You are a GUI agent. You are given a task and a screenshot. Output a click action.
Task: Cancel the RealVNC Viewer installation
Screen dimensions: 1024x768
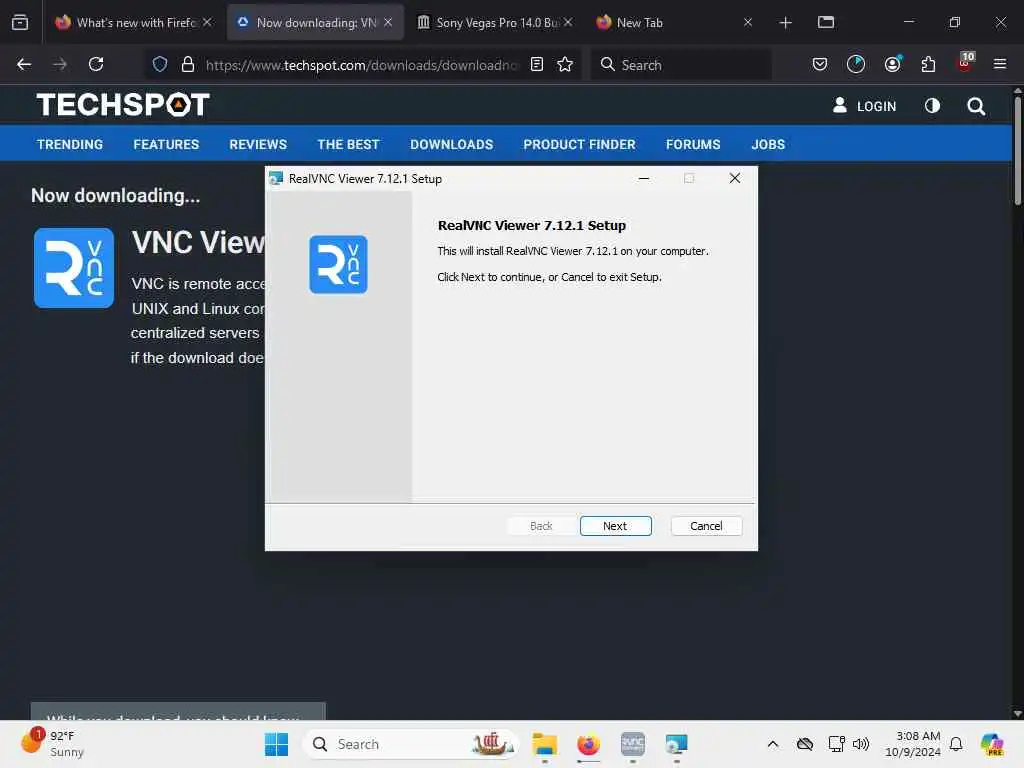tap(706, 526)
